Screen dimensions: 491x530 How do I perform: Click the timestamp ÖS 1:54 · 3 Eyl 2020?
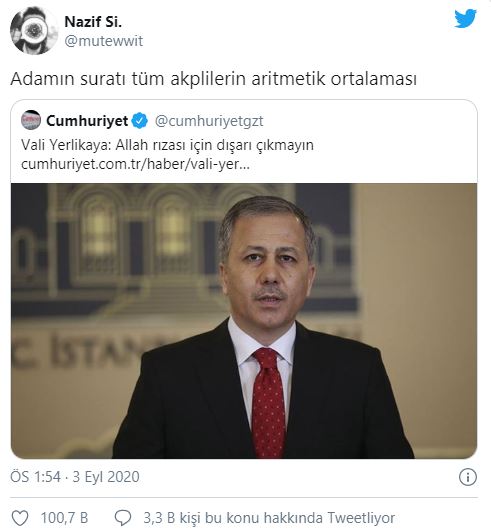click(x=75, y=477)
